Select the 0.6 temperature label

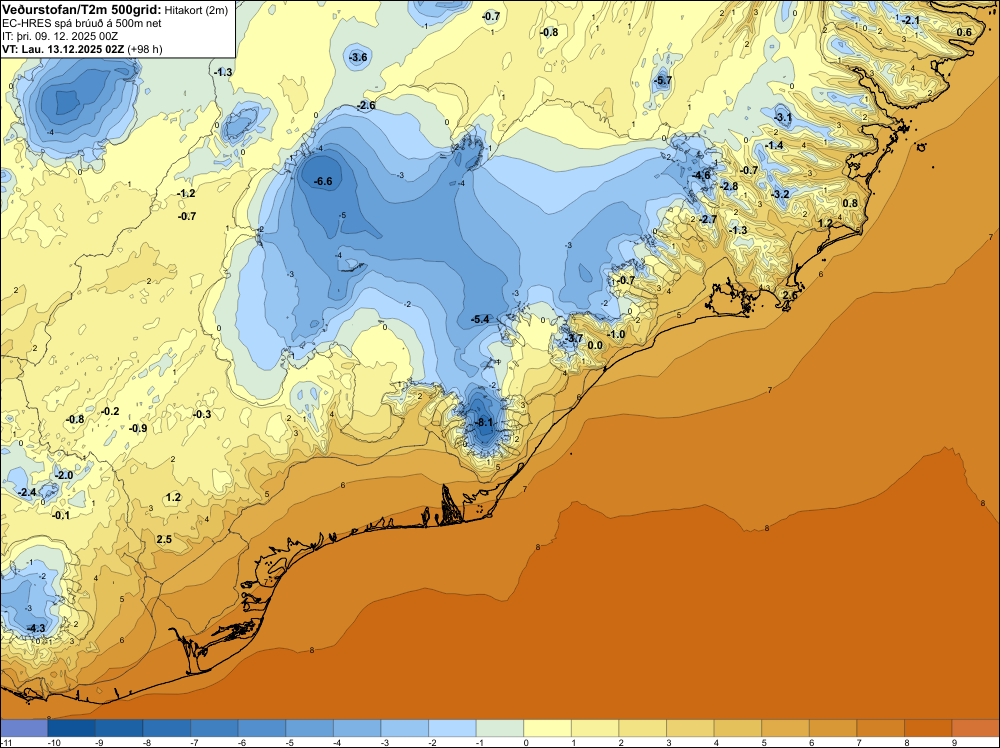click(964, 32)
